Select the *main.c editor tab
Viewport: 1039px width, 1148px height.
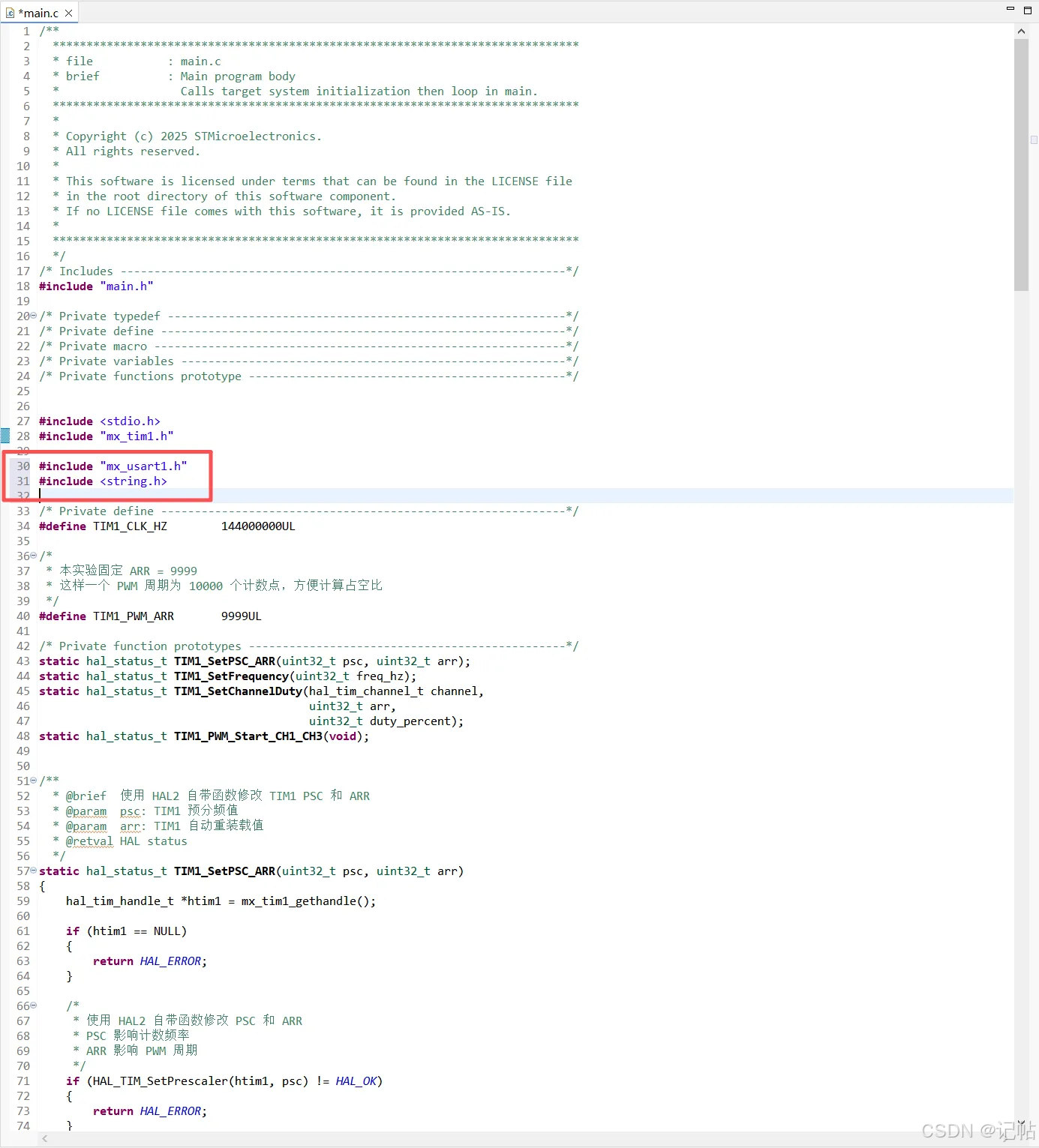[38, 13]
